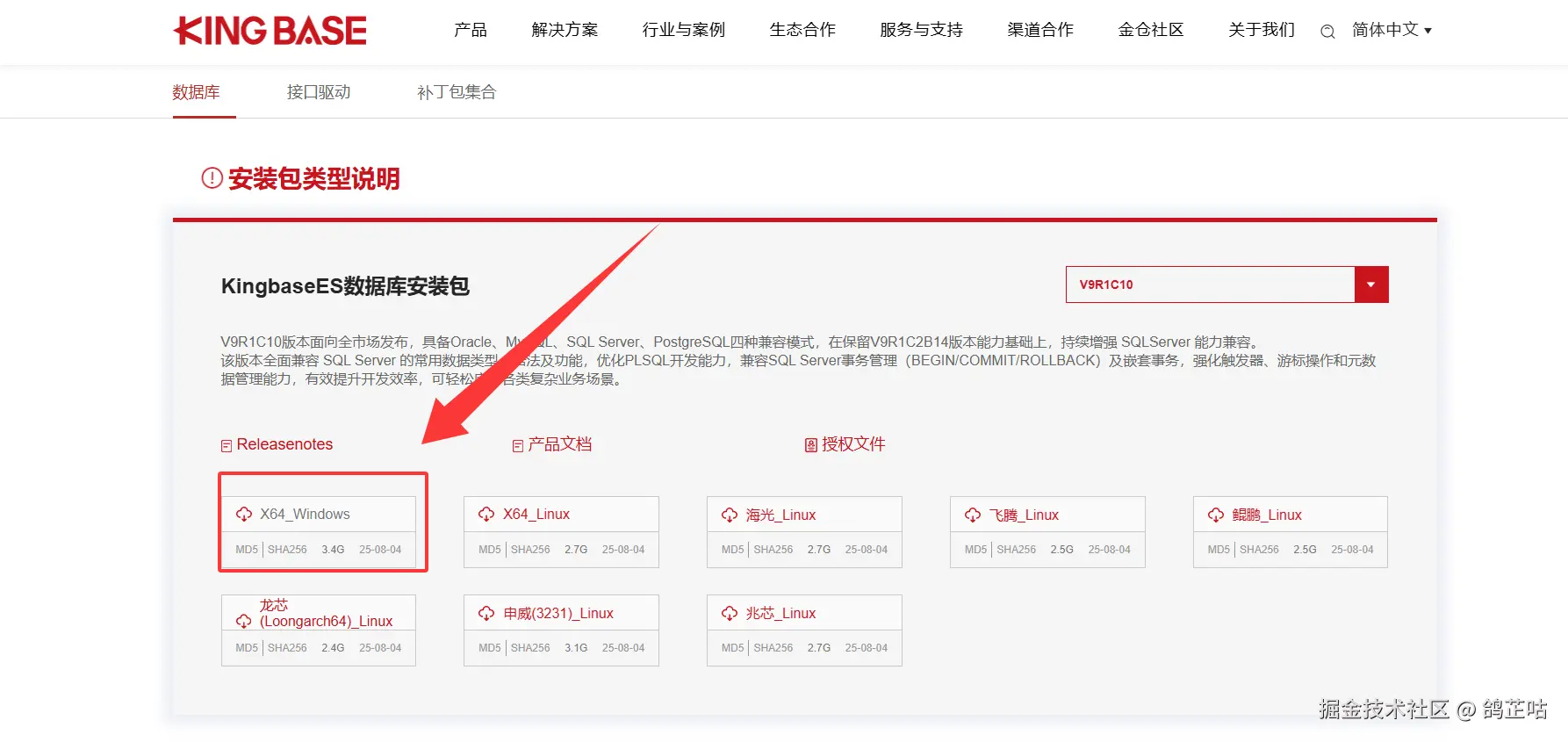1568x742 pixels.
Task: Click download cloud icon for 申威(3231)_Linux
Action: 486,614
